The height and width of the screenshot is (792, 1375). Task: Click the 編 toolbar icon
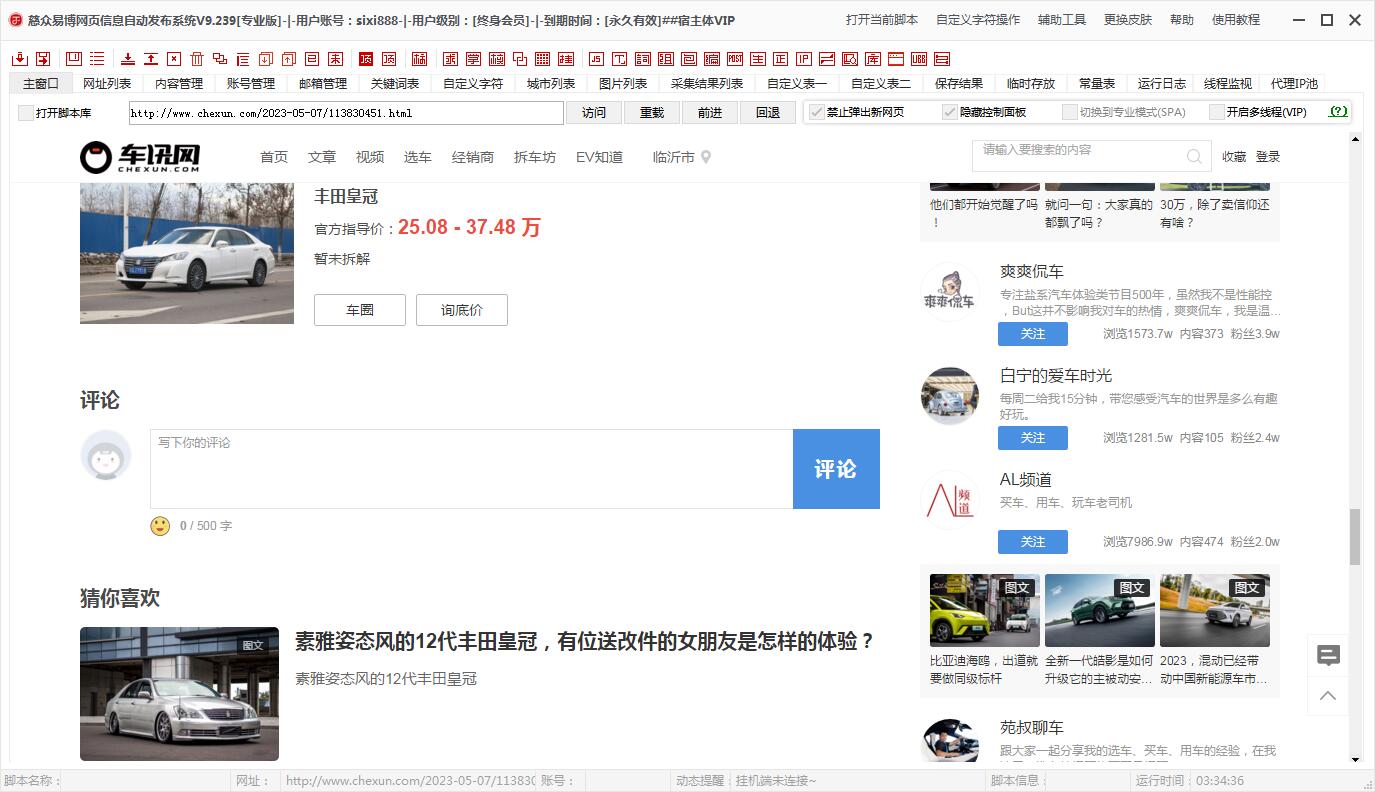(712, 59)
